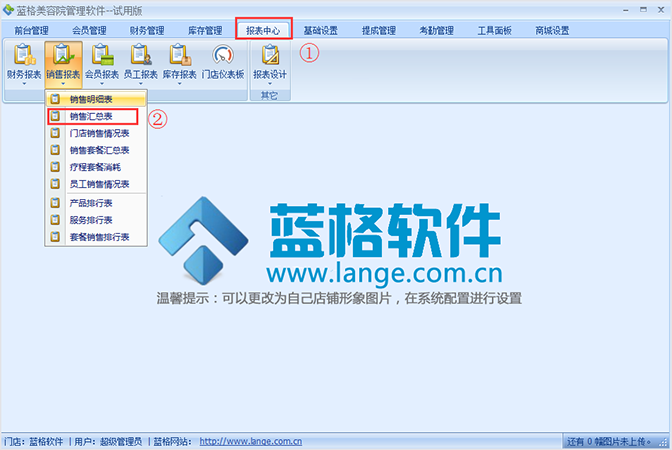Choose 产品排行表 menu entry

tap(96, 203)
